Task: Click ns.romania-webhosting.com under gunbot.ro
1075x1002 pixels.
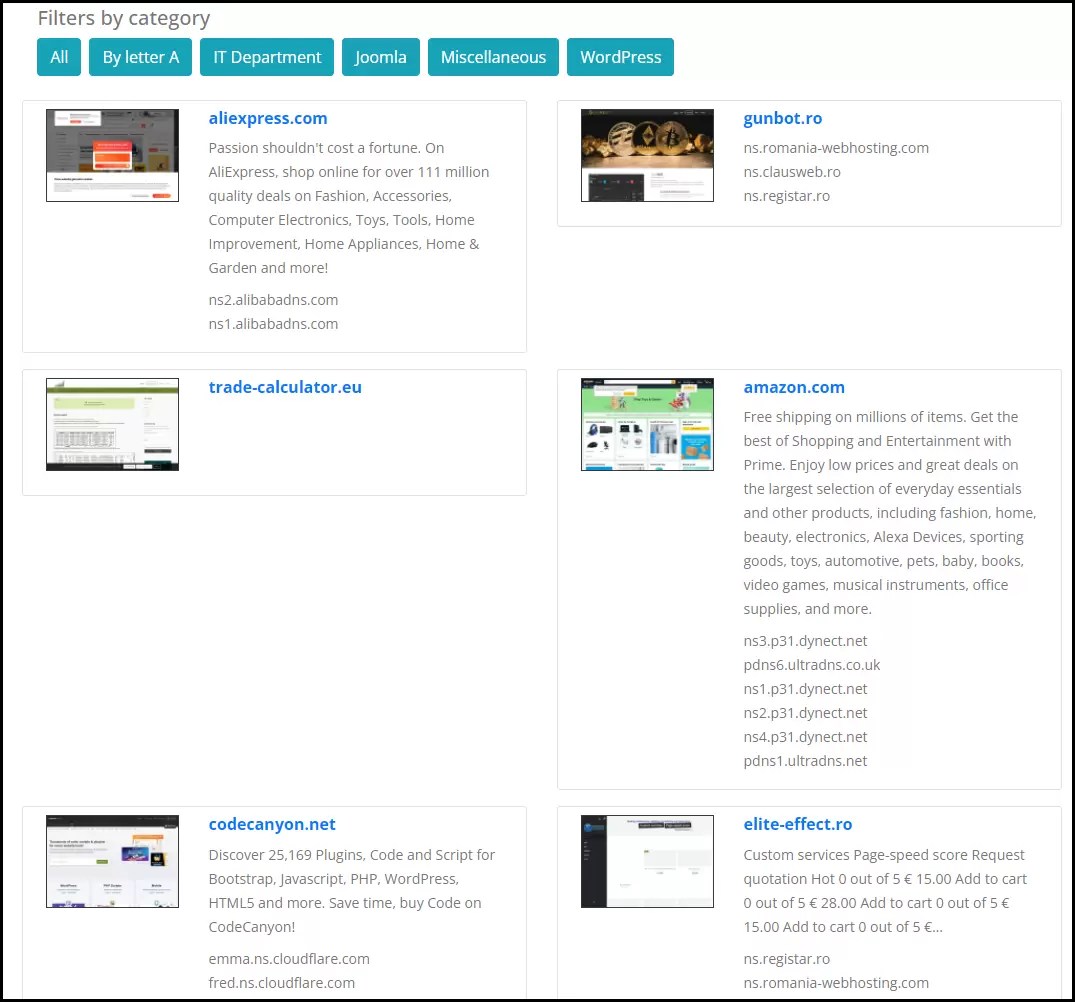Action: point(836,148)
